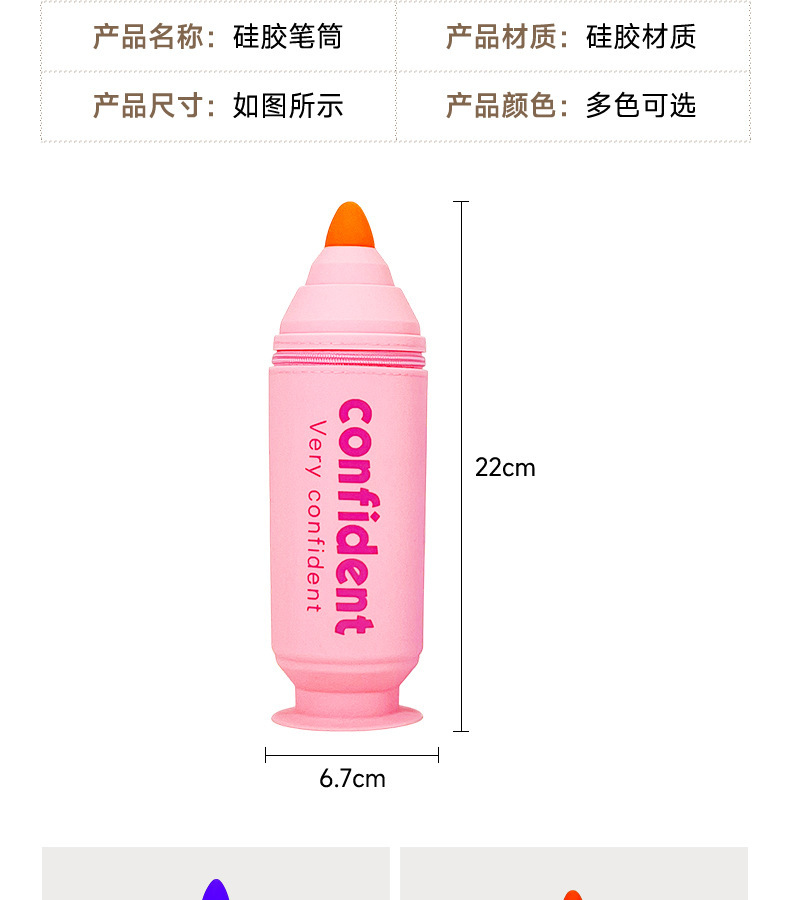This screenshot has height=900, width=790.
Task: Select the 如图所示 size value
Action: pyautogui.click(x=288, y=106)
